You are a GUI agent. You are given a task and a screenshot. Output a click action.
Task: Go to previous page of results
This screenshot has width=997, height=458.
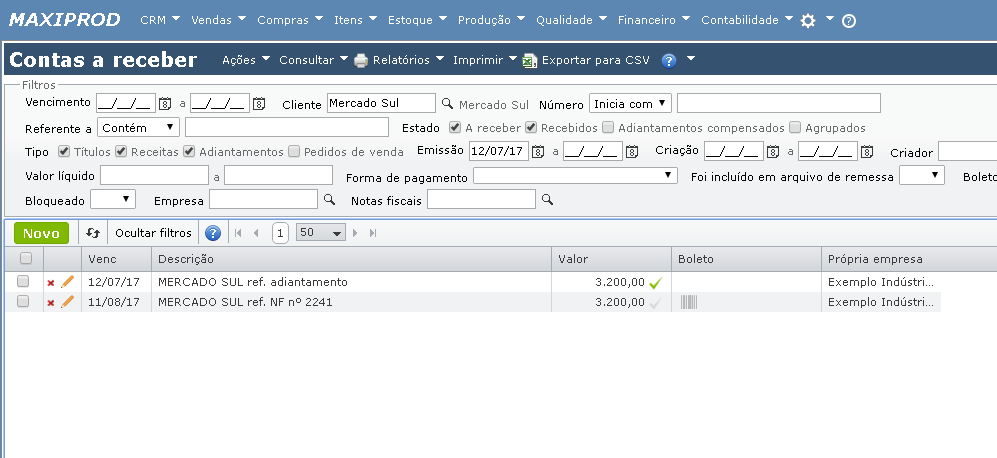[256, 233]
